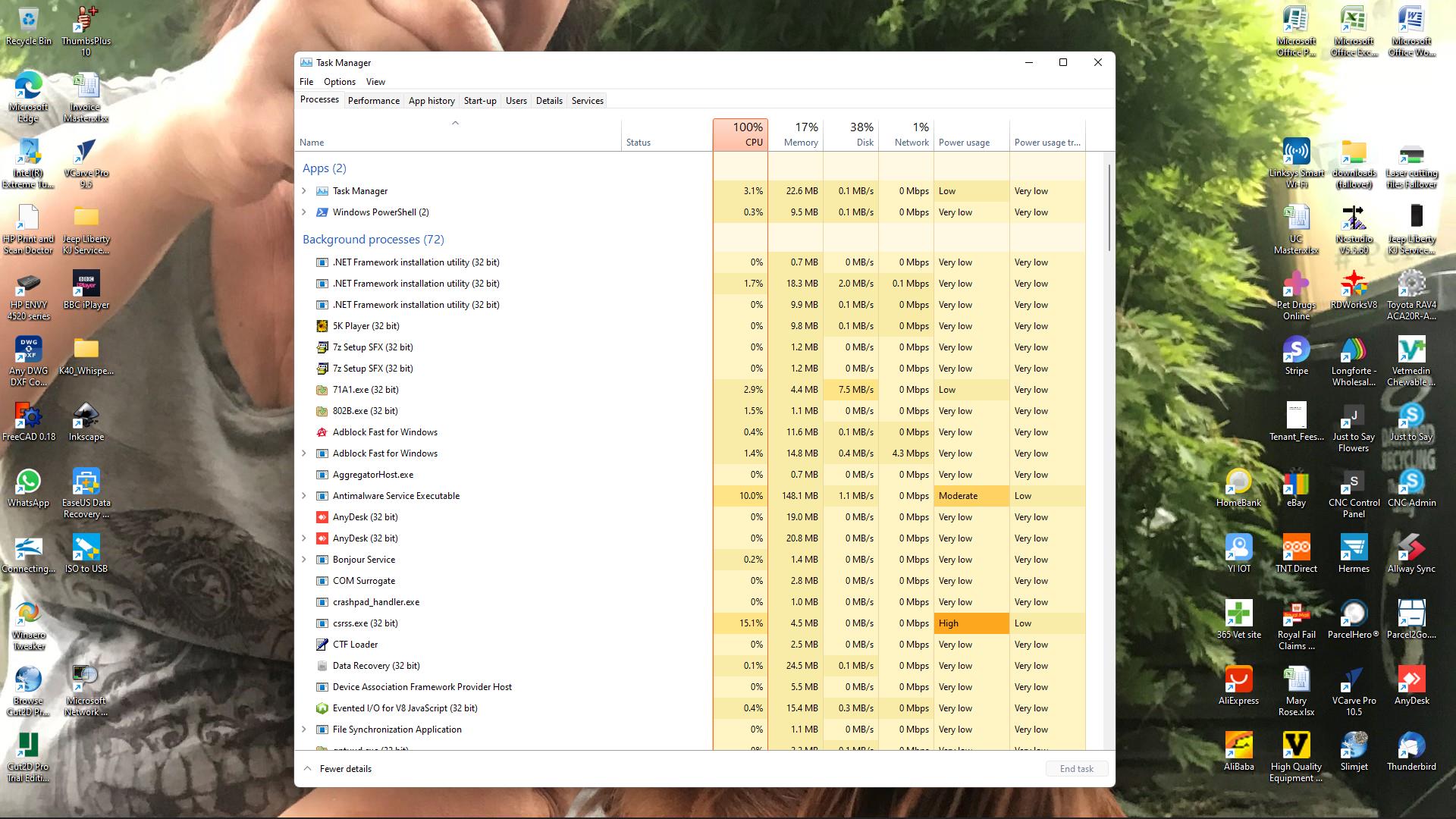
Task: Expand the Task Manager app entry
Action: click(304, 191)
